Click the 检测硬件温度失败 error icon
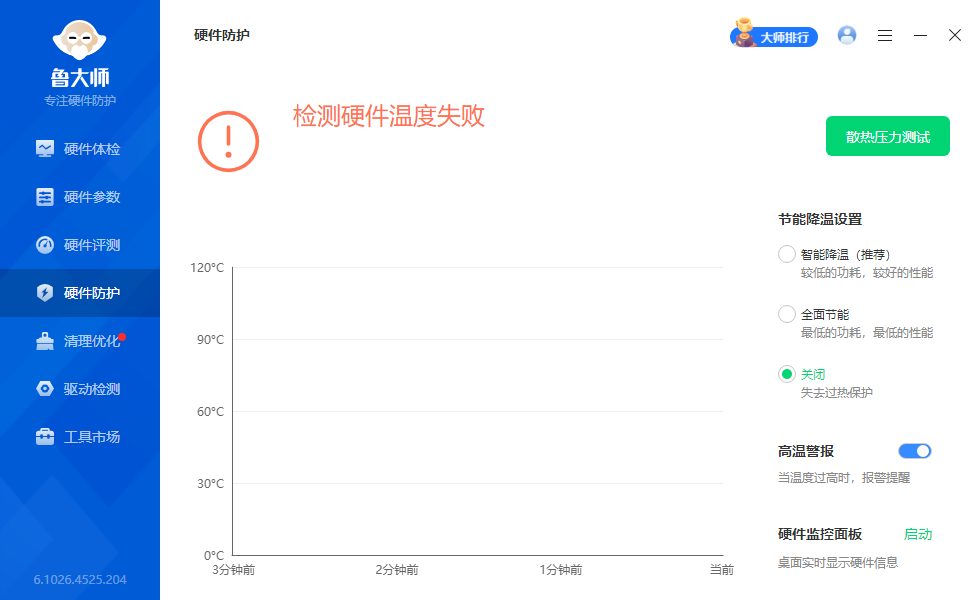Screen dimensions: 980x600 click(x=227, y=141)
